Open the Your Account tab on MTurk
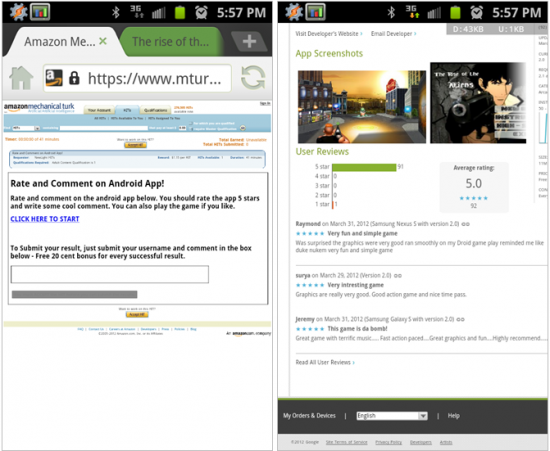This screenshot has height=451, width=550. click(x=99, y=110)
